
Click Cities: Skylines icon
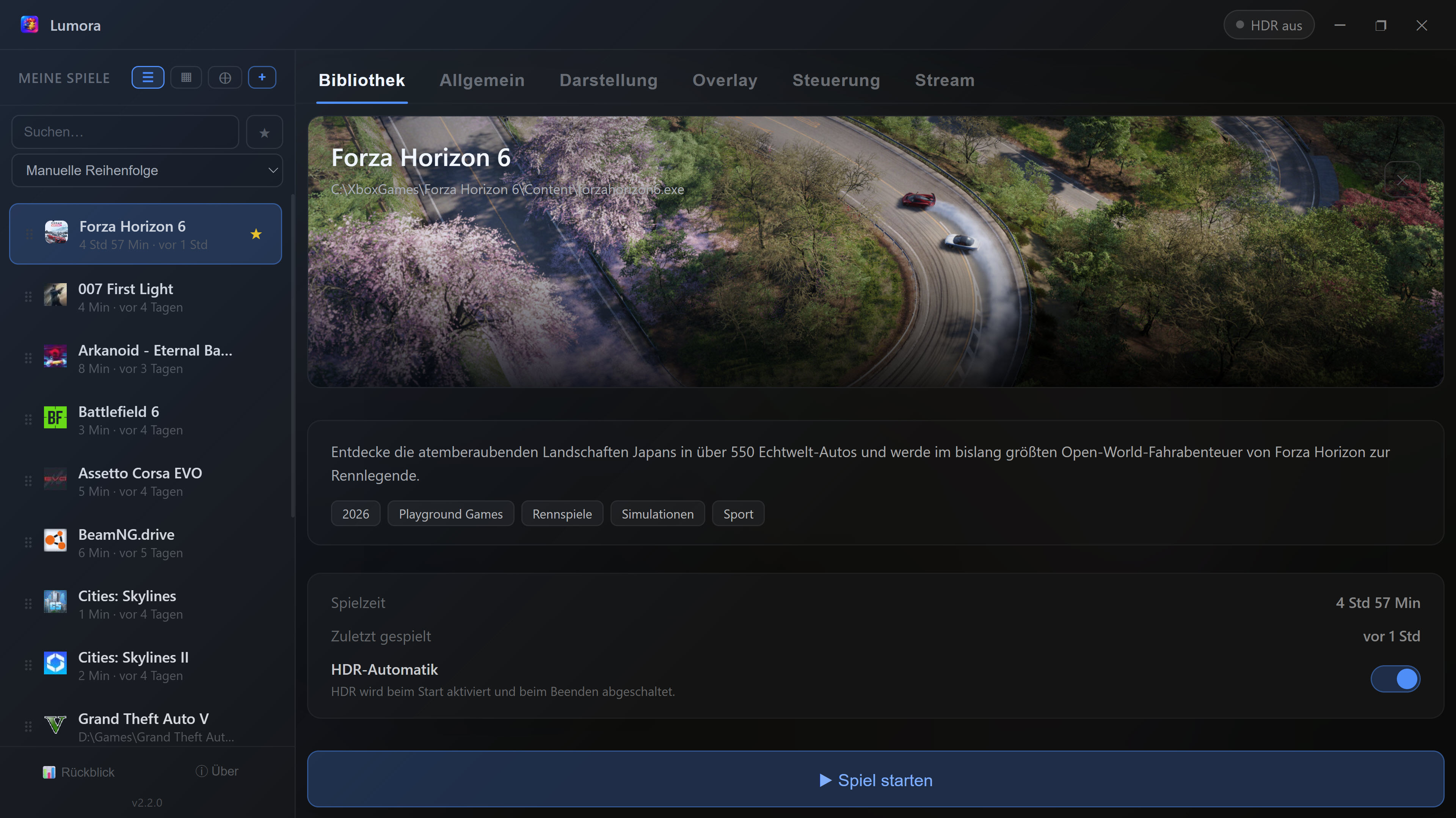point(55,602)
